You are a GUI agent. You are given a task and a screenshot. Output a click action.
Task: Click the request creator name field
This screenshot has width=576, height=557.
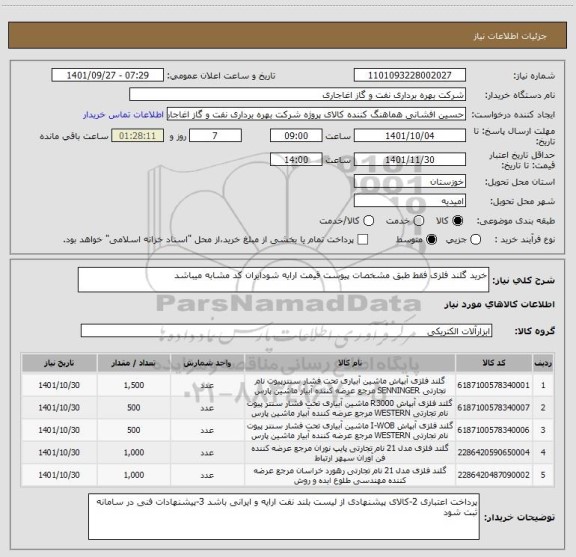316,114
